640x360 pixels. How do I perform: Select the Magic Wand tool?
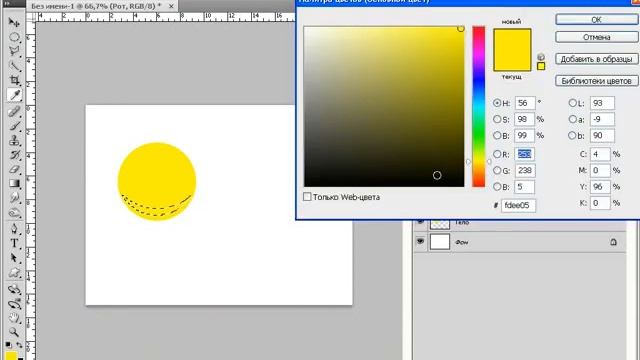[14, 65]
